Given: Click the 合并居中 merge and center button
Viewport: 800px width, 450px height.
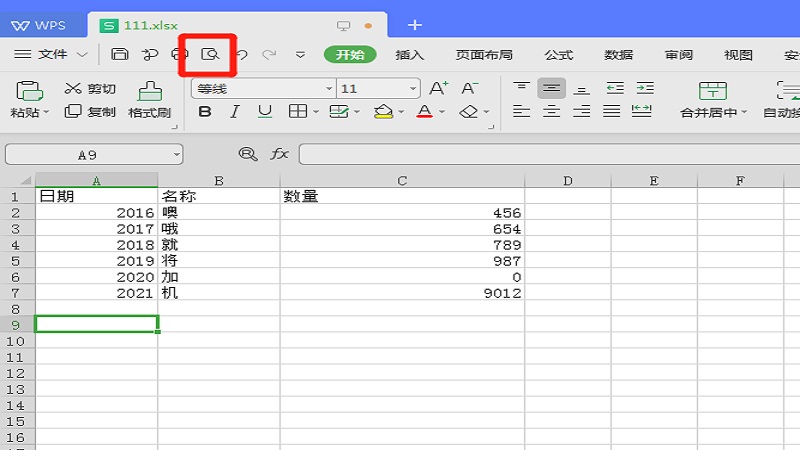Looking at the screenshot, I should point(713,100).
